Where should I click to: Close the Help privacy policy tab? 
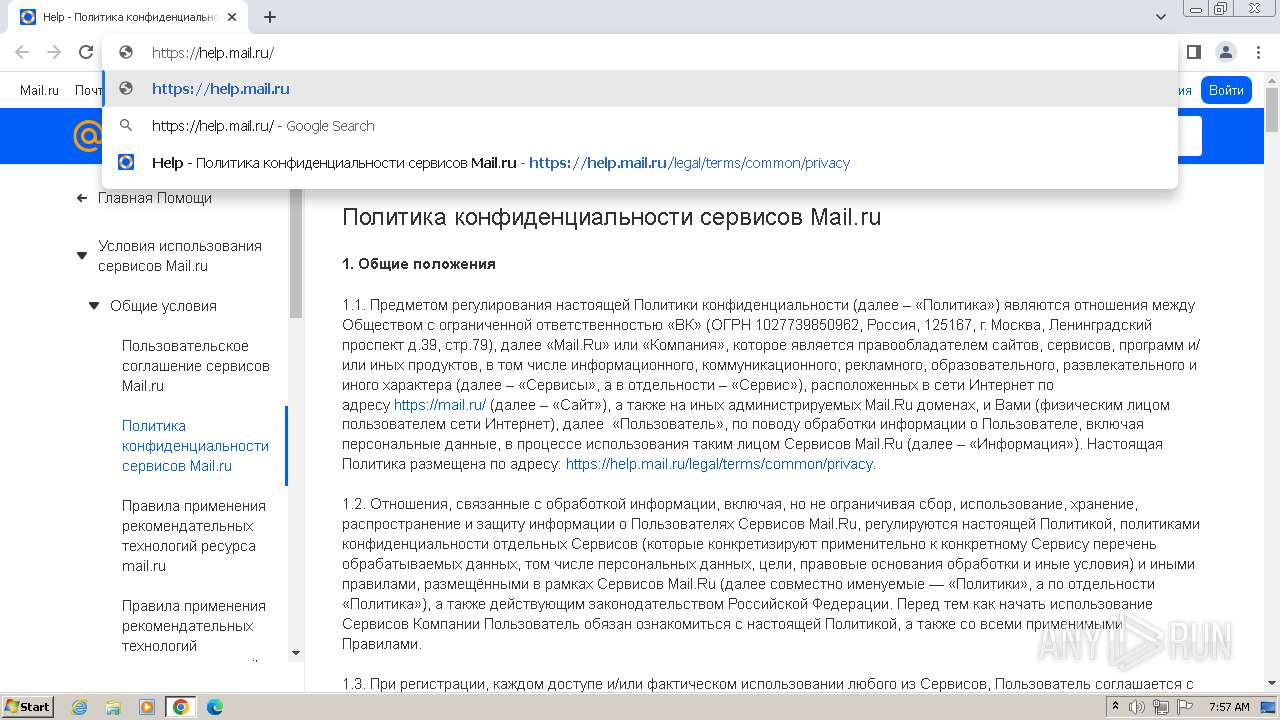[x=232, y=17]
